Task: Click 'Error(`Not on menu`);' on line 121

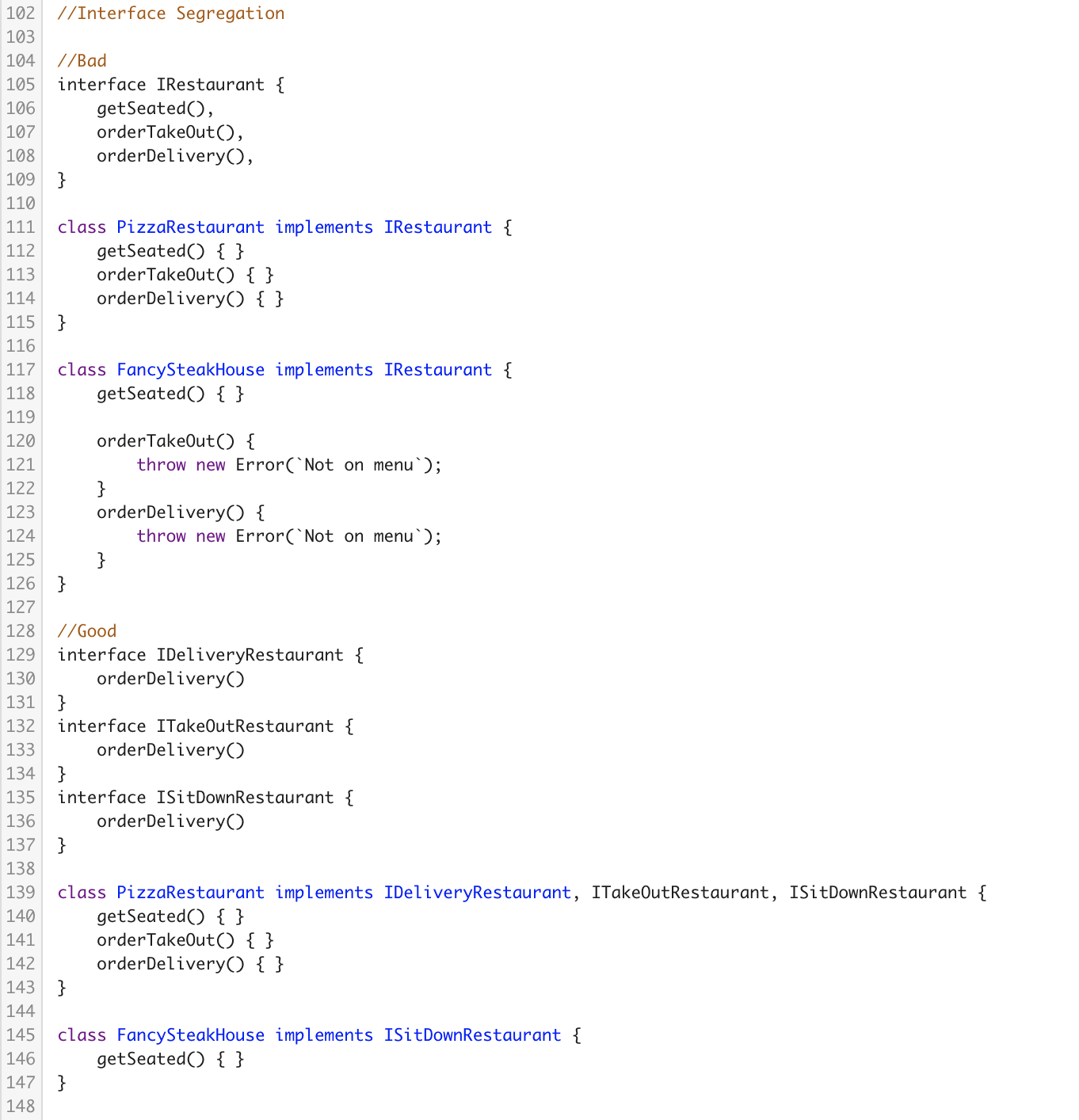Action: 339,465
